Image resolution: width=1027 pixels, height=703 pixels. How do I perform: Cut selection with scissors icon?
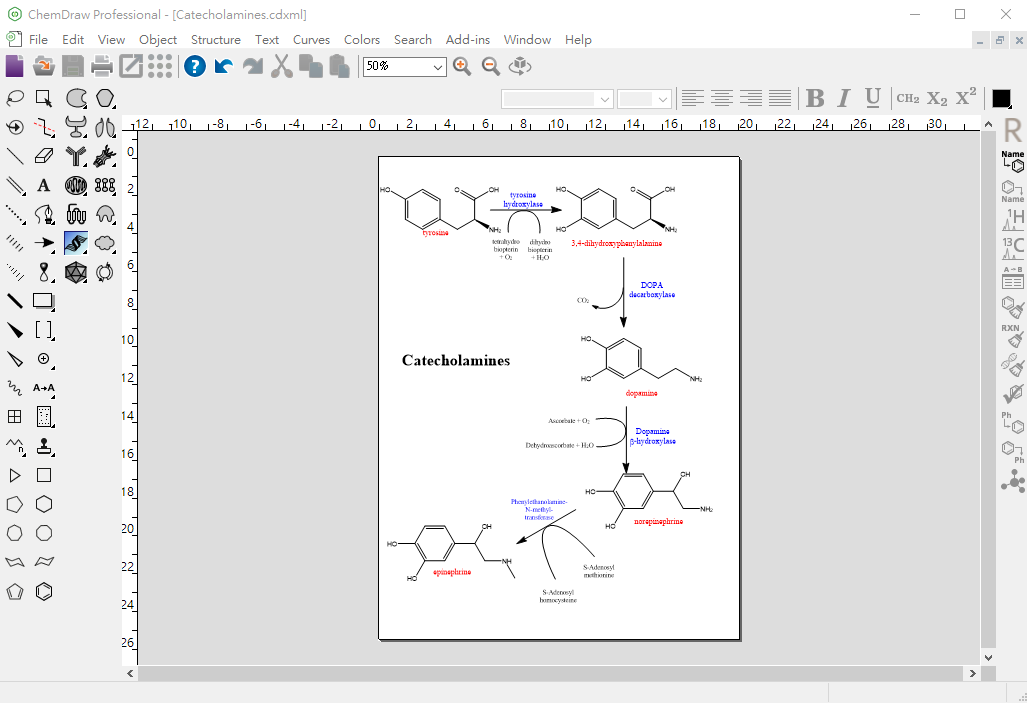pyautogui.click(x=282, y=66)
